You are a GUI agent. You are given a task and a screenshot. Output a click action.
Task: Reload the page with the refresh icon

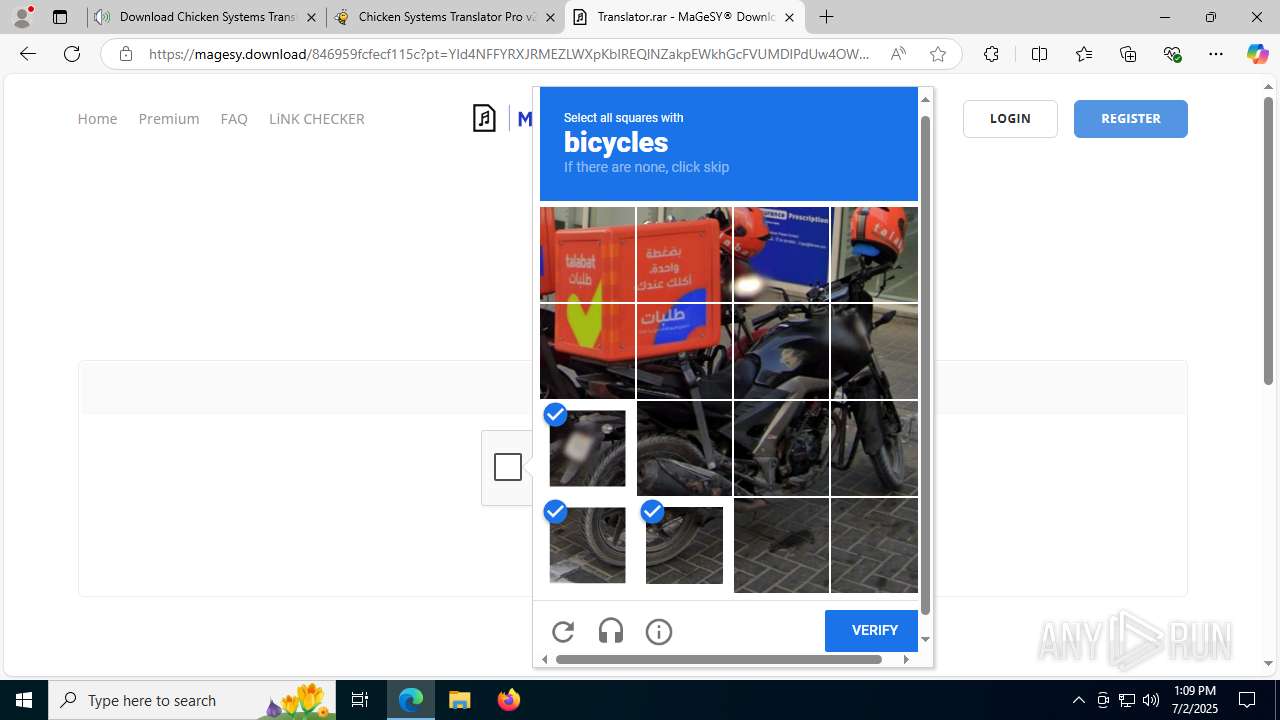tap(72, 54)
